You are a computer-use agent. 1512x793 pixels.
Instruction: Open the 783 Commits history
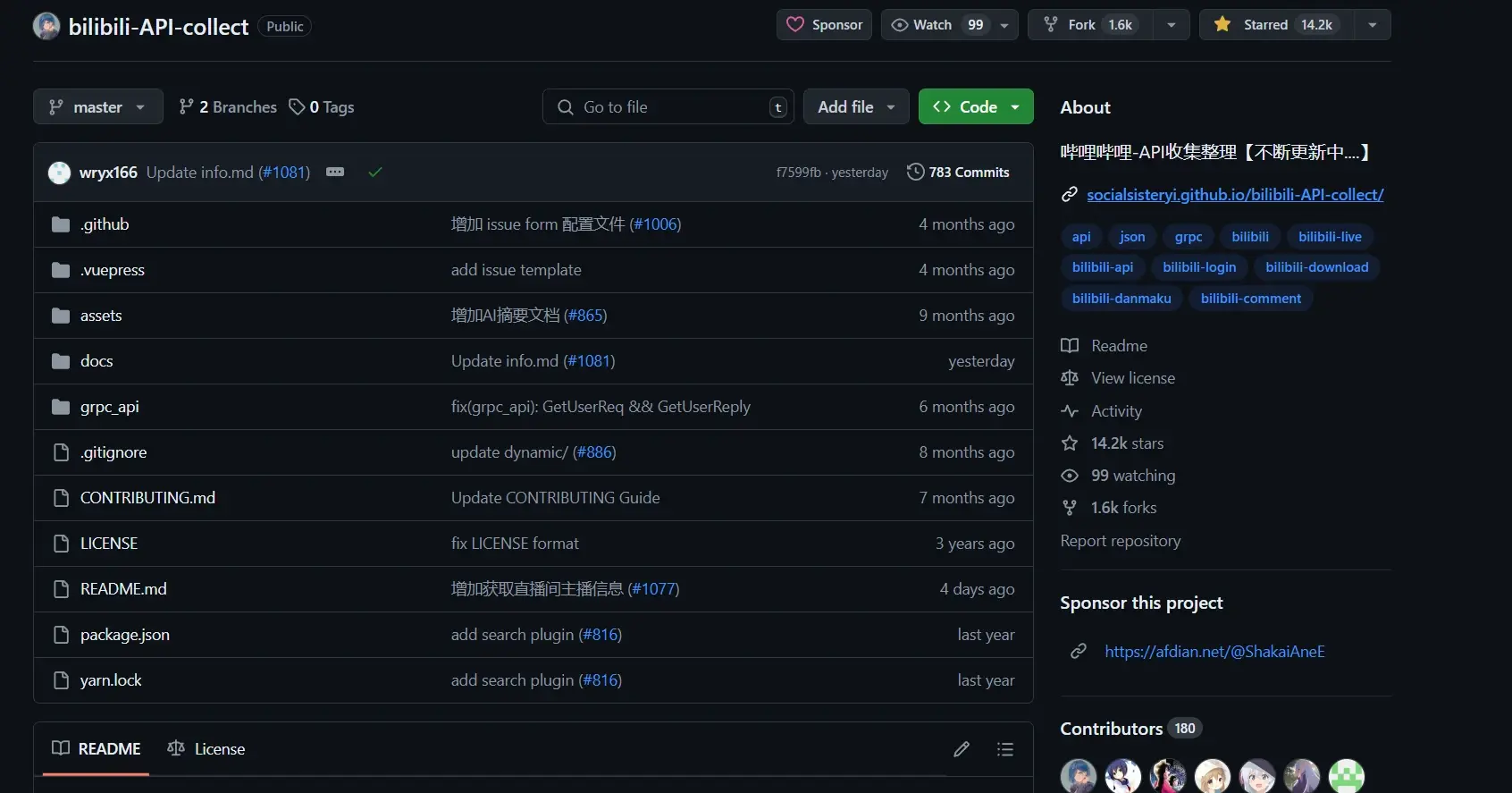pyautogui.click(x=958, y=172)
